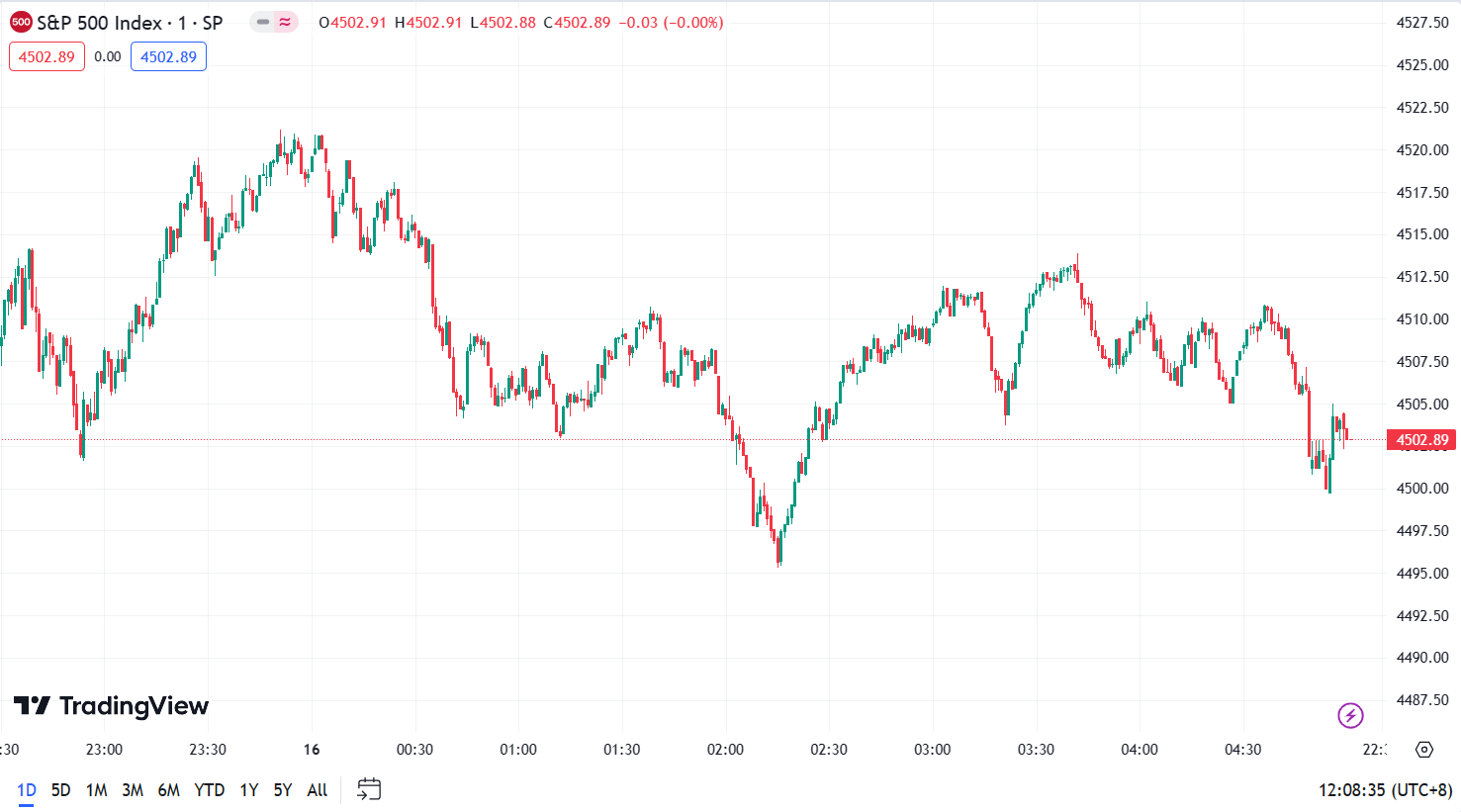The width and height of the screenshot is (1461, 812).
Task: Open the Go to date calendar icon
Action: tap(369, 789)
